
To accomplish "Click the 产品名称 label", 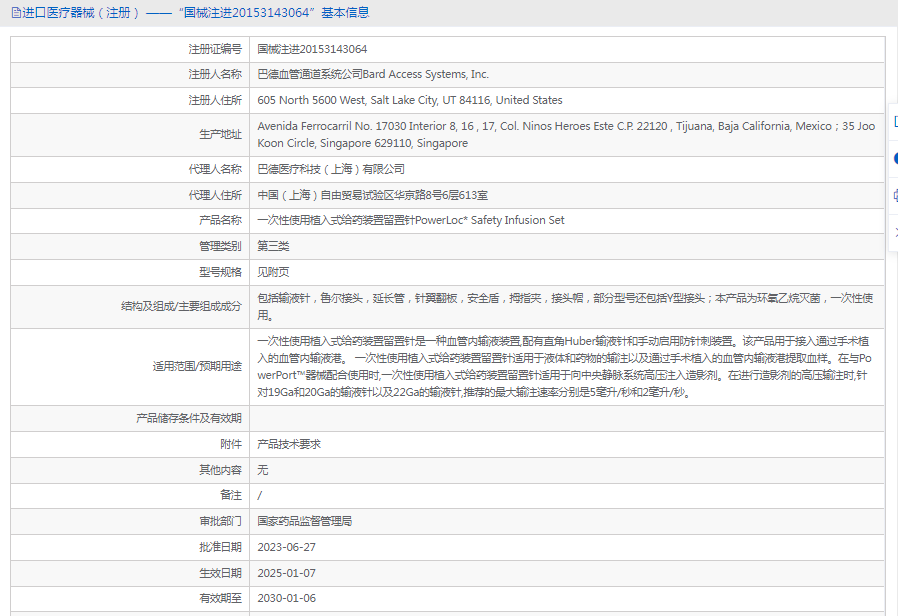I will click(x=220, y=220).
